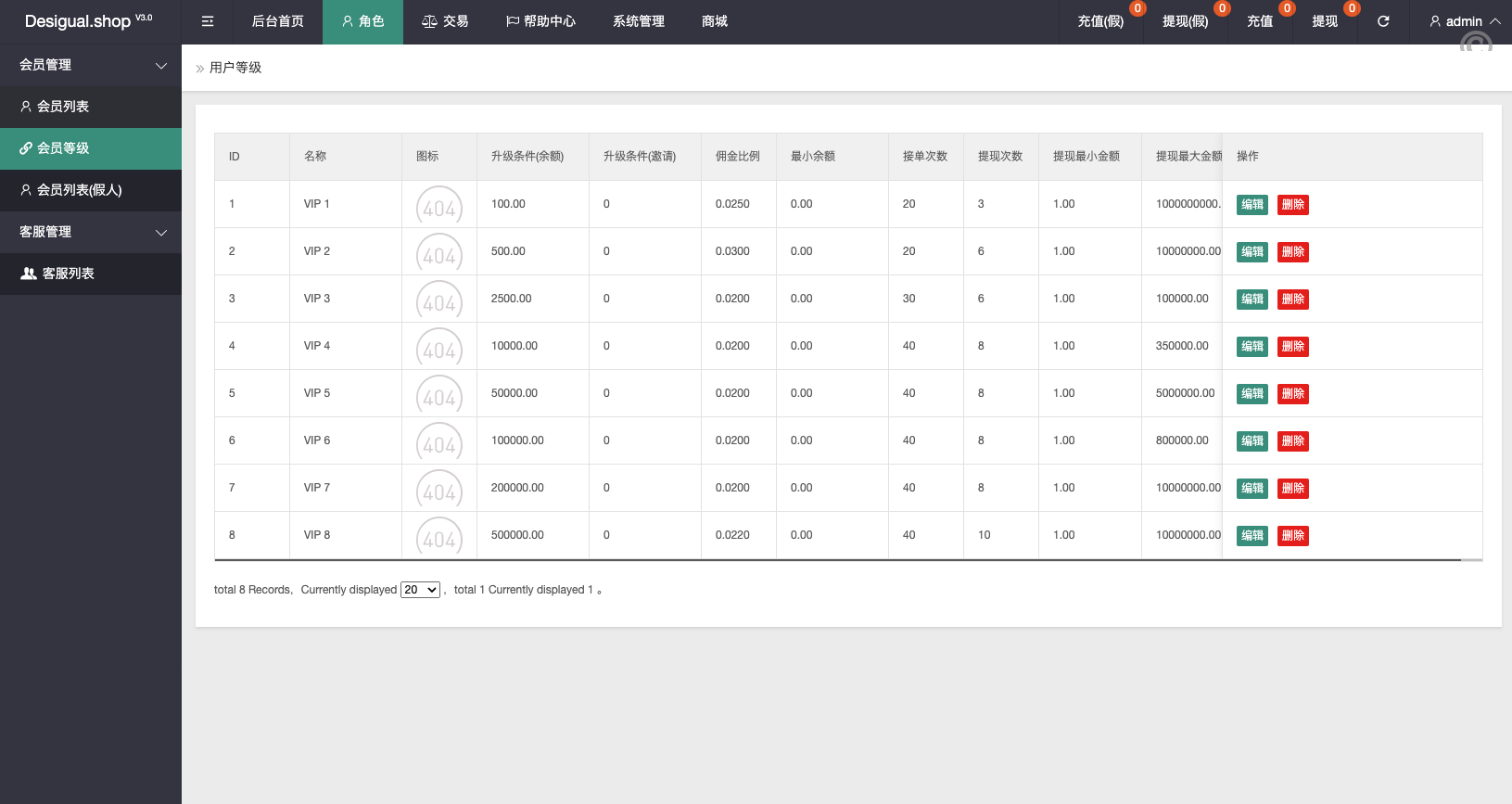
Task: Open the records-per-page dropdown showing 20
Action: pyautogui.click(x=420, y=590)
